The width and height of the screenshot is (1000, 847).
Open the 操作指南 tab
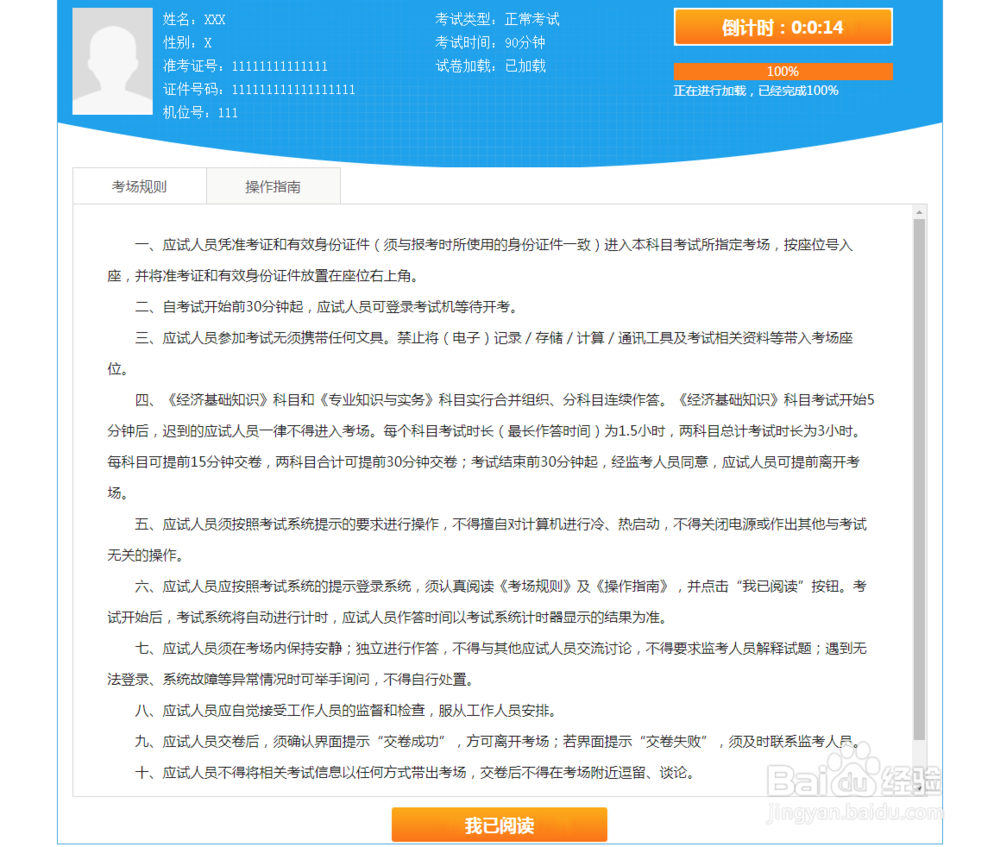point(274,186)
